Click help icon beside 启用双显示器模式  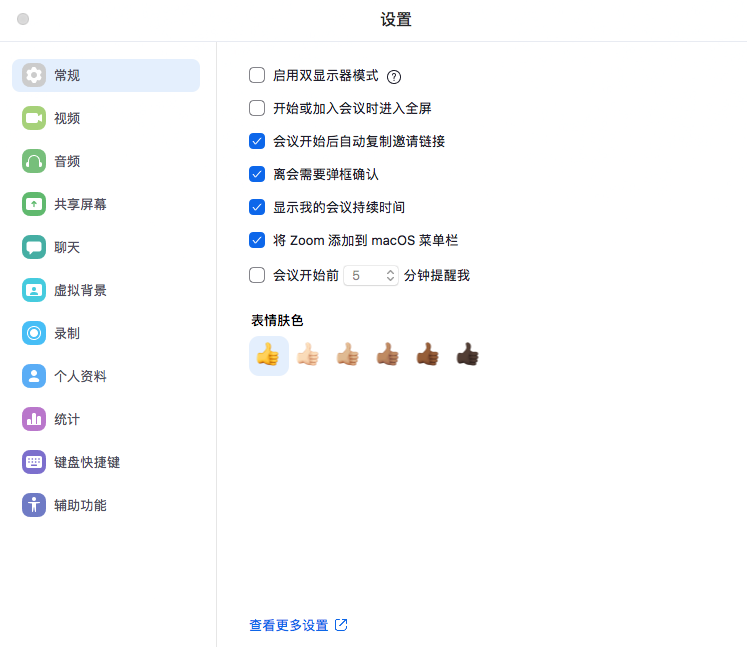[394, 77]
